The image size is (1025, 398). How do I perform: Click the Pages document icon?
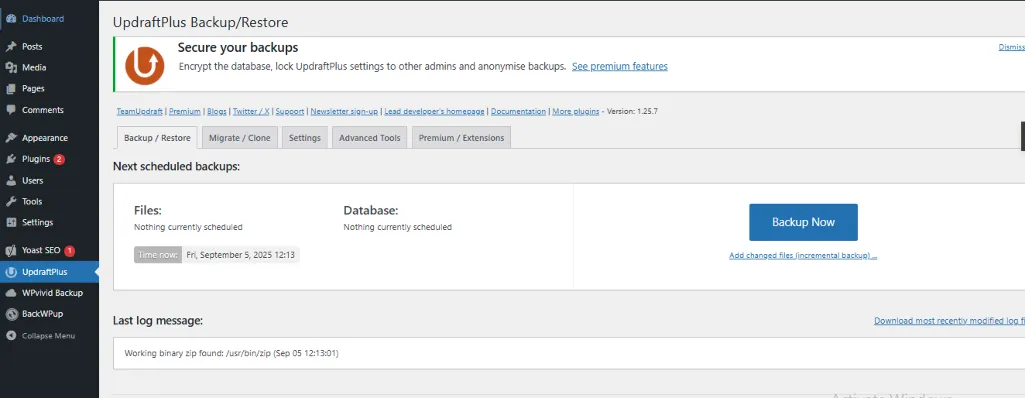point(10,89)
